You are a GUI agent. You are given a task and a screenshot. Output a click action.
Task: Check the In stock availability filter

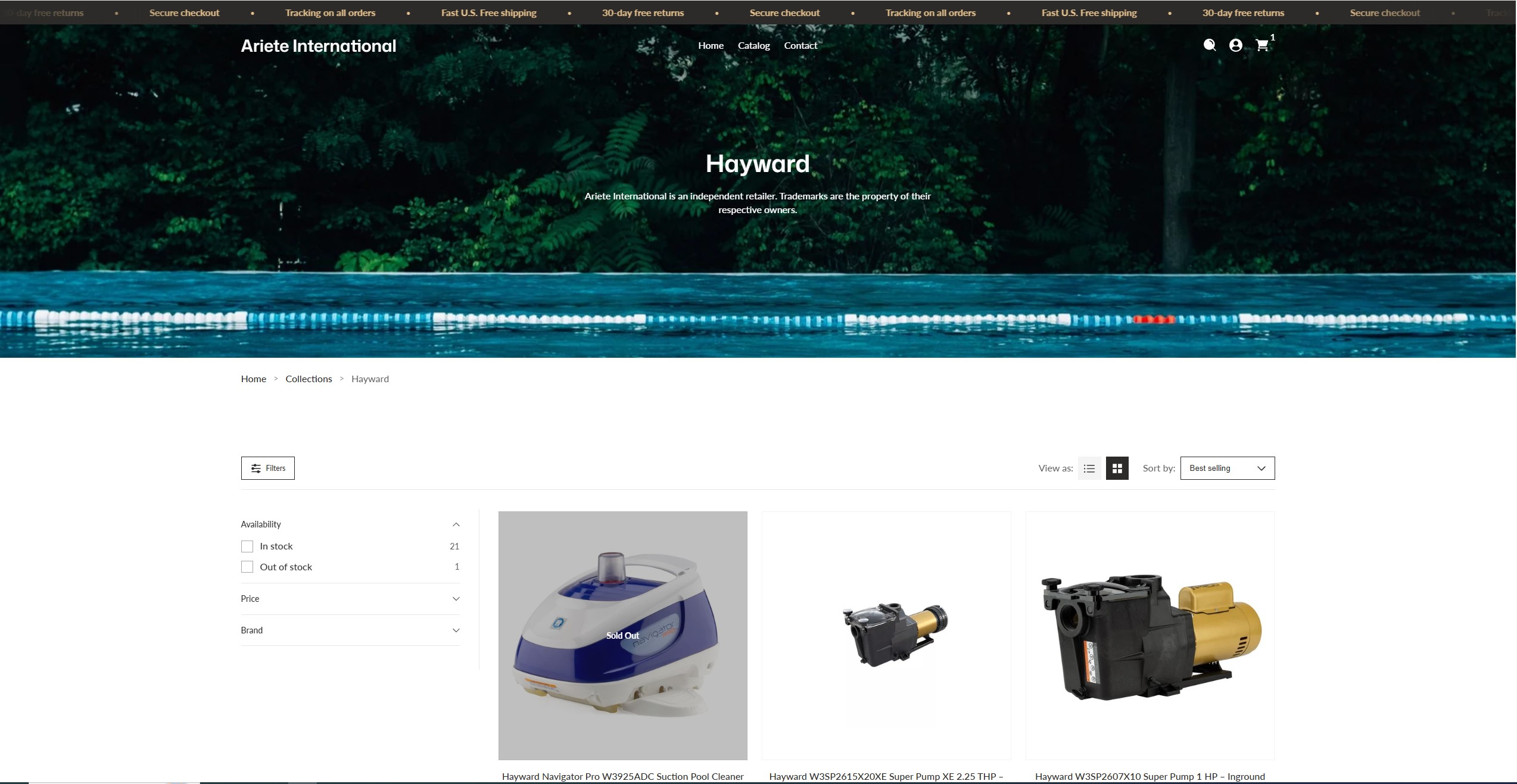tap(247, 546)
